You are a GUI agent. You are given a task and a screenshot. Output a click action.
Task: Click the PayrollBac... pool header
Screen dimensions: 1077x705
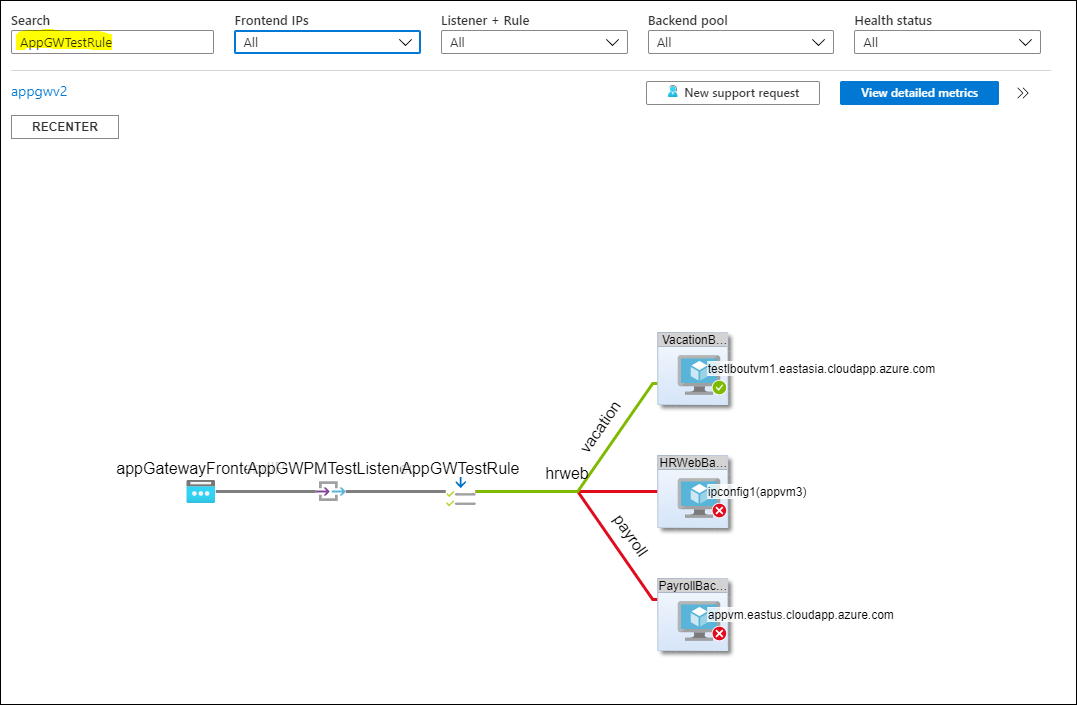pos(692,585)
